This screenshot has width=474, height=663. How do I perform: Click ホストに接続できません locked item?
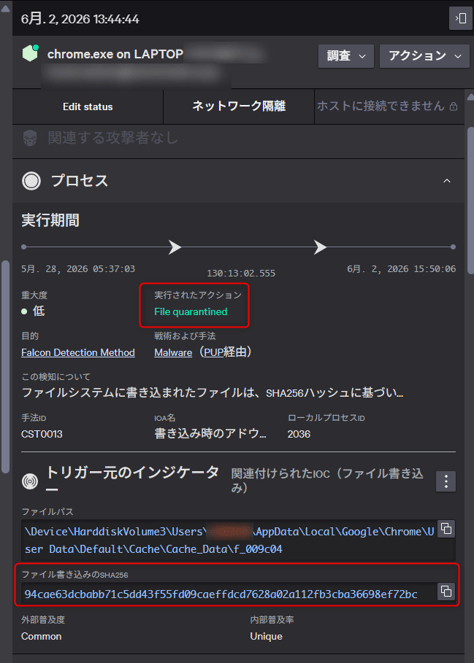[387, 106]
